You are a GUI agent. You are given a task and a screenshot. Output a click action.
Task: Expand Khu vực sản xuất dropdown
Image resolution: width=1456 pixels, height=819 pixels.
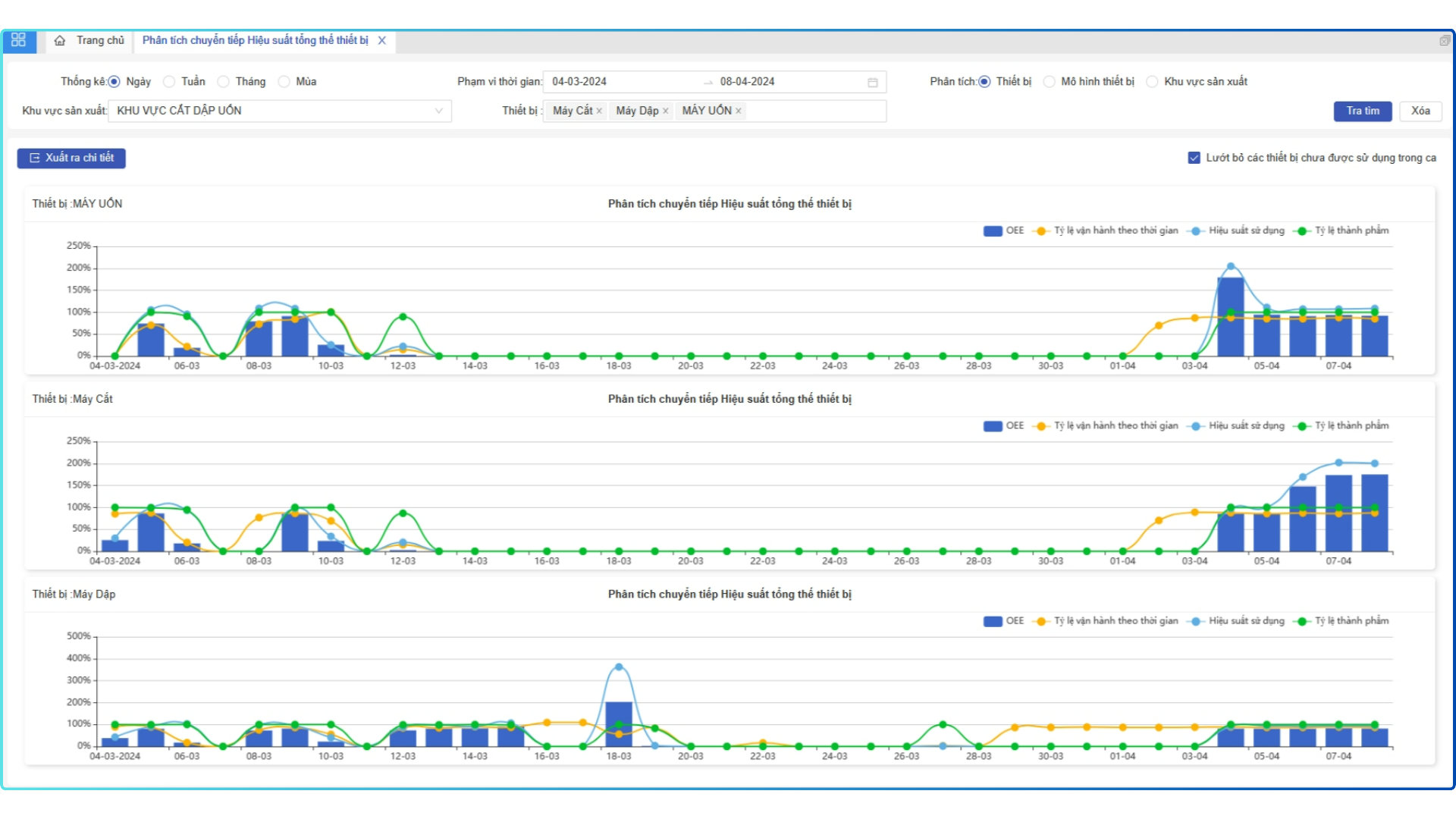pos(280,111)
